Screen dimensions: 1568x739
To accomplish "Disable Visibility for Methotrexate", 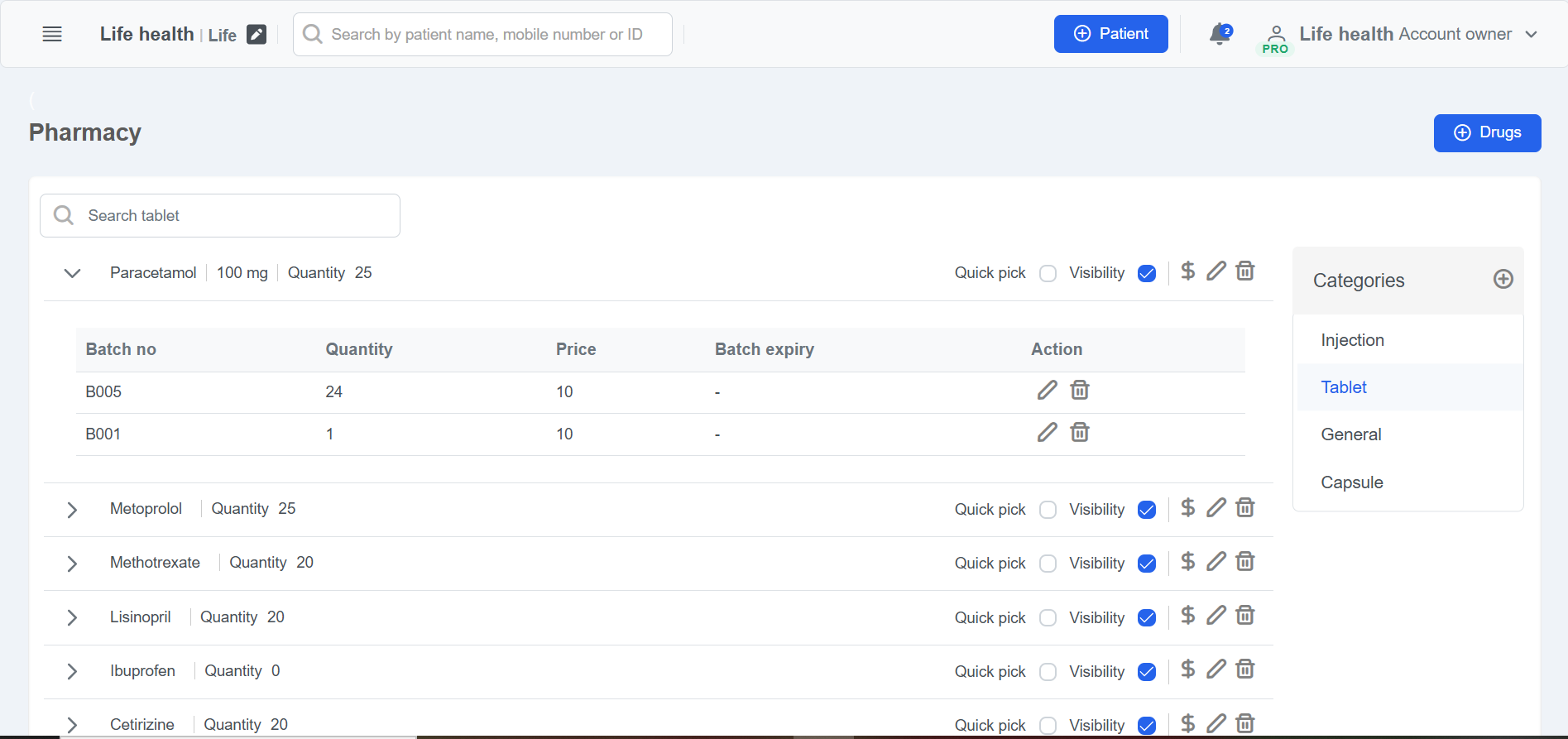I will pos(1146,564).
